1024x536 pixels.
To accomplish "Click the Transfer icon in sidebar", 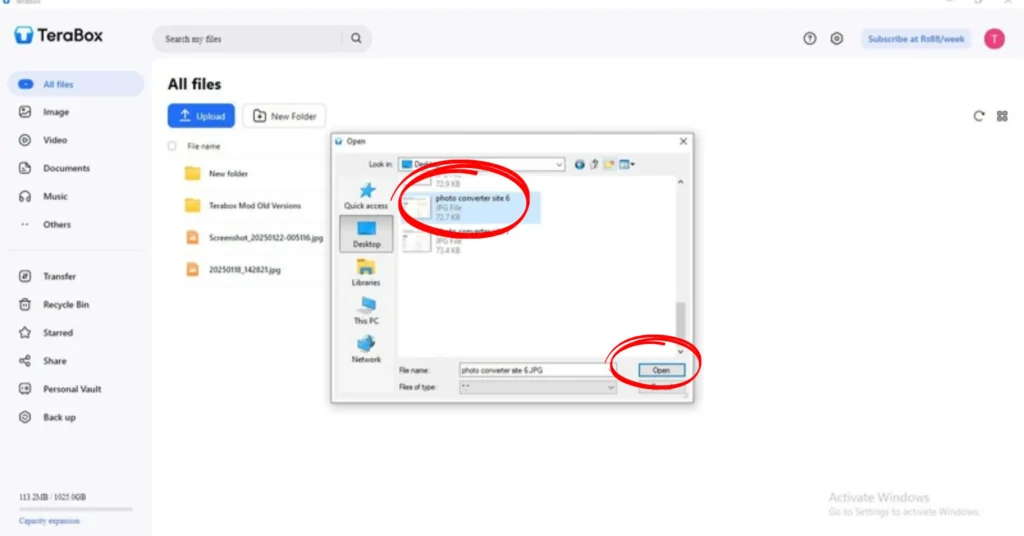I will coord(25,276).
